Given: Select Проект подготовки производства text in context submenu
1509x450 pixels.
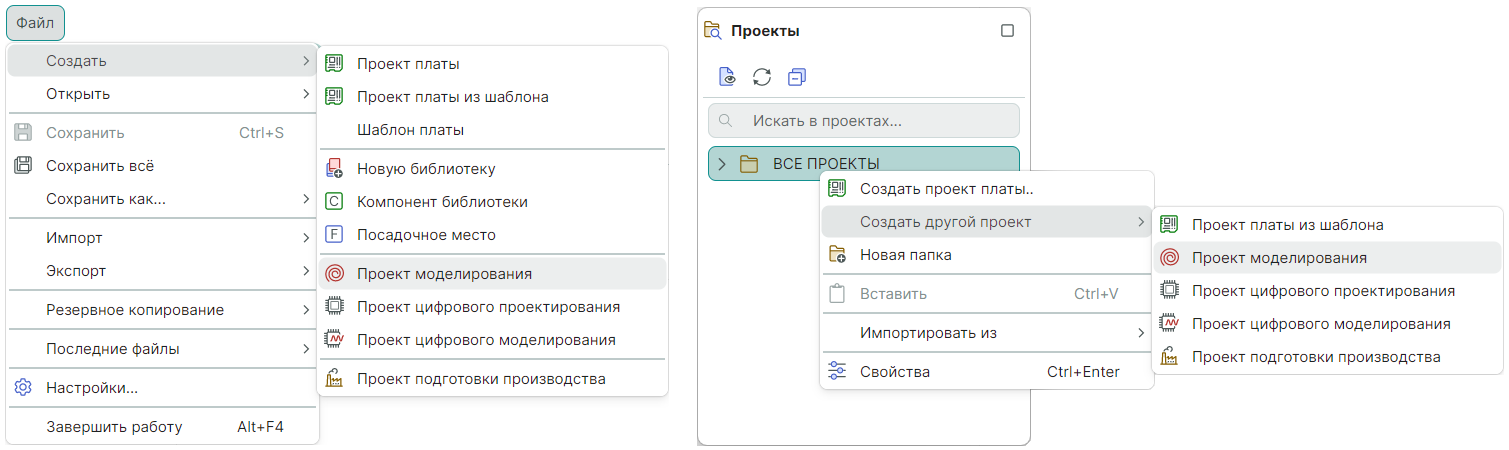Looking at the screenshot, I should (x=1316, y=357).
